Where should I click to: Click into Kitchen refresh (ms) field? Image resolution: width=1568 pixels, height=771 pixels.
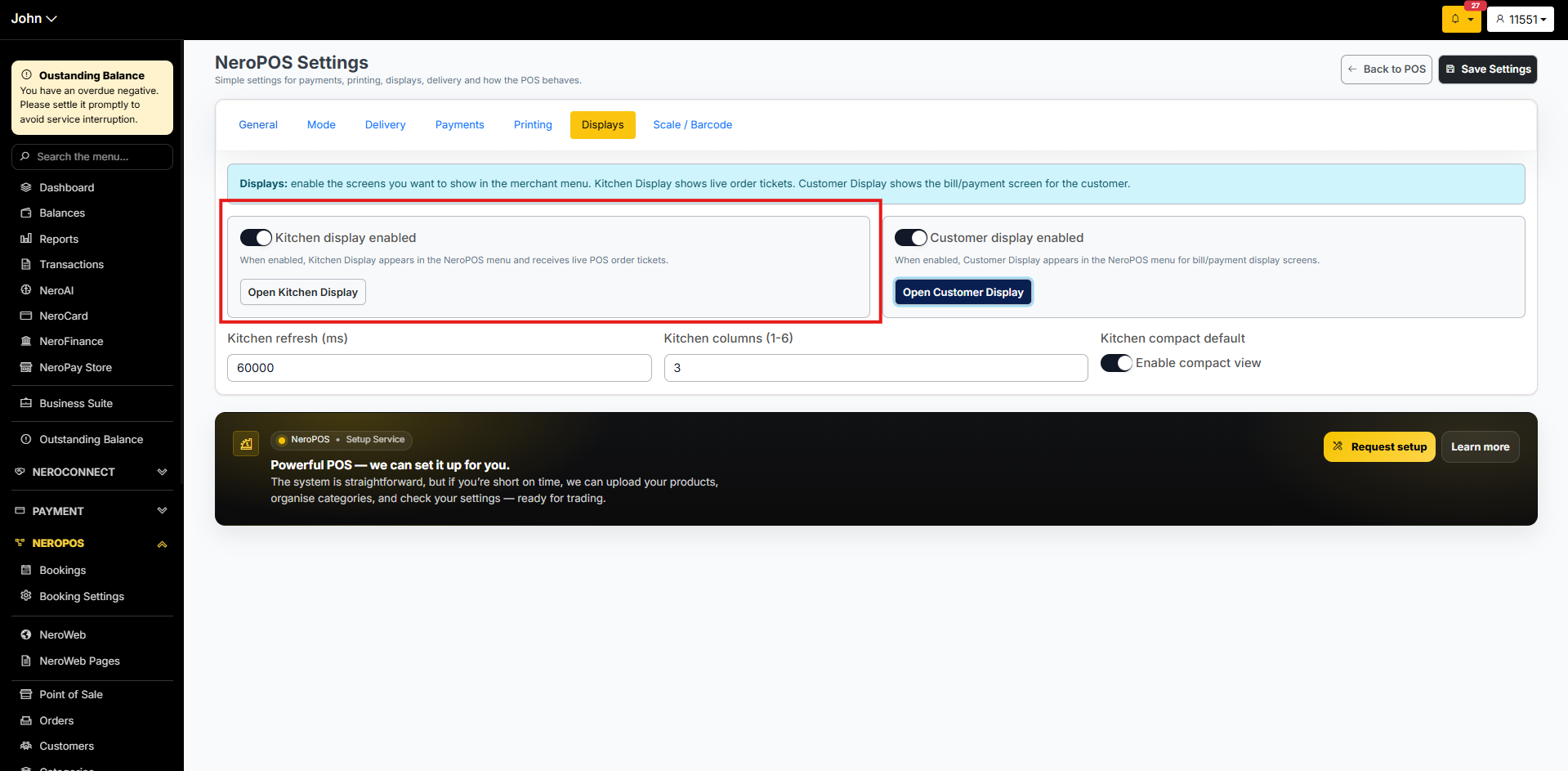[440, 368]
